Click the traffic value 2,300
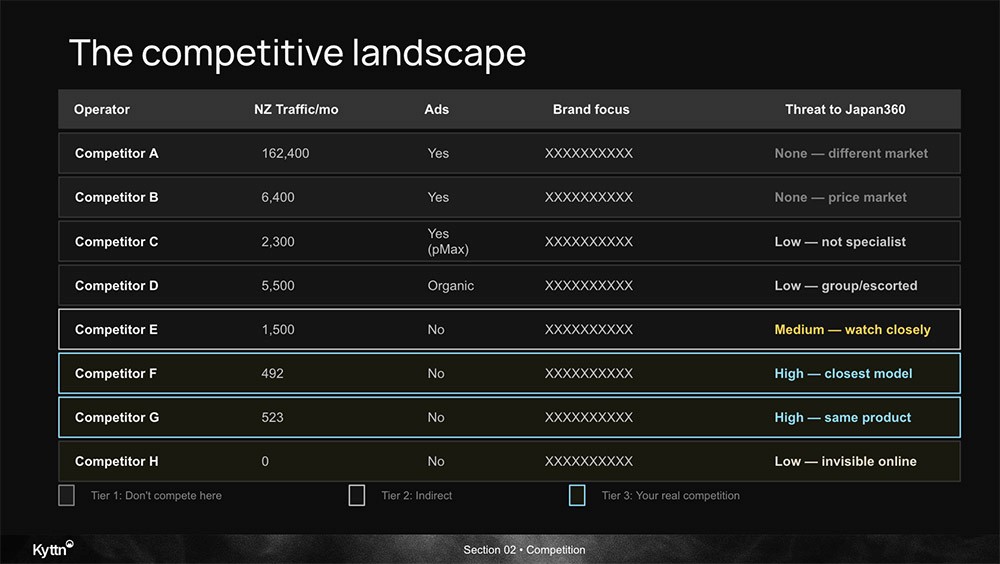The width and height of the screenshot is (1000, 564). click(x=277, y=242)
